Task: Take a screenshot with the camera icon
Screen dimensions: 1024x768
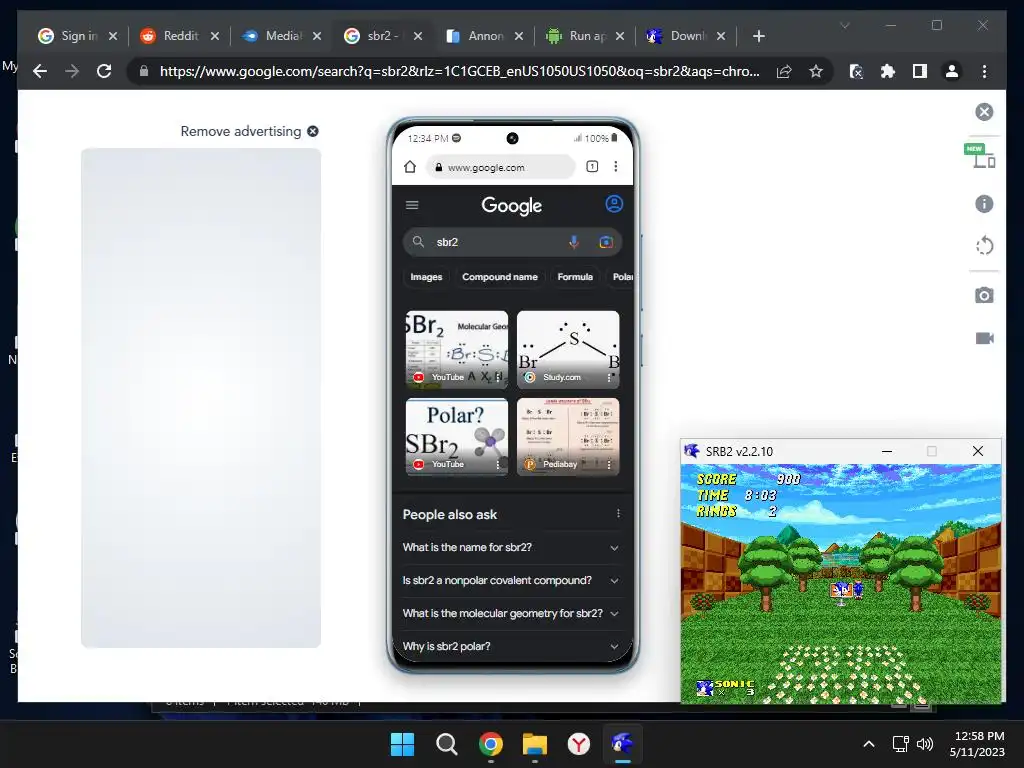Action: tap(984, 295)
